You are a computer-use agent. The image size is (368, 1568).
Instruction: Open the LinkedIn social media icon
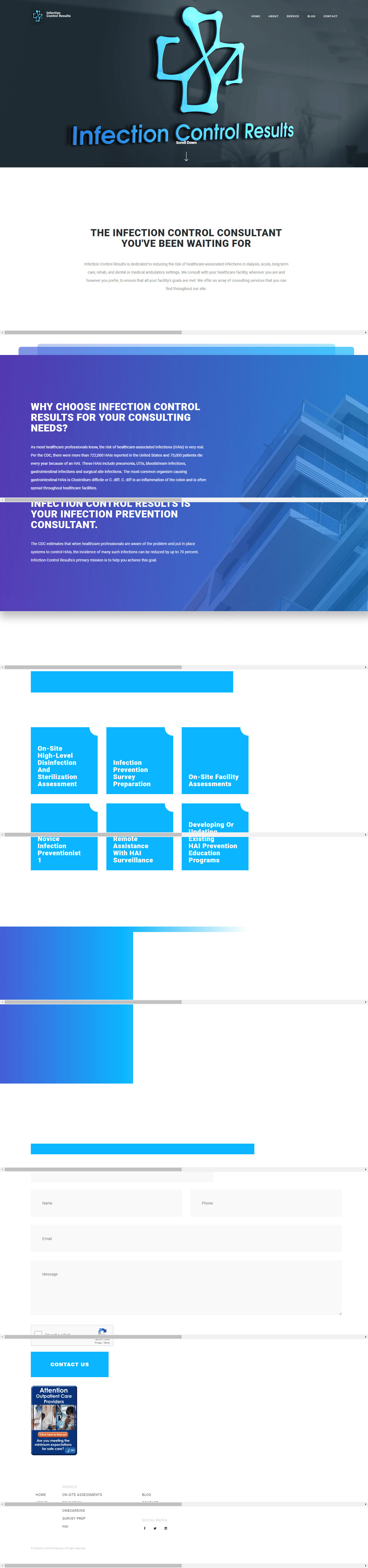pyautogui.click(x=165, y=1528)
